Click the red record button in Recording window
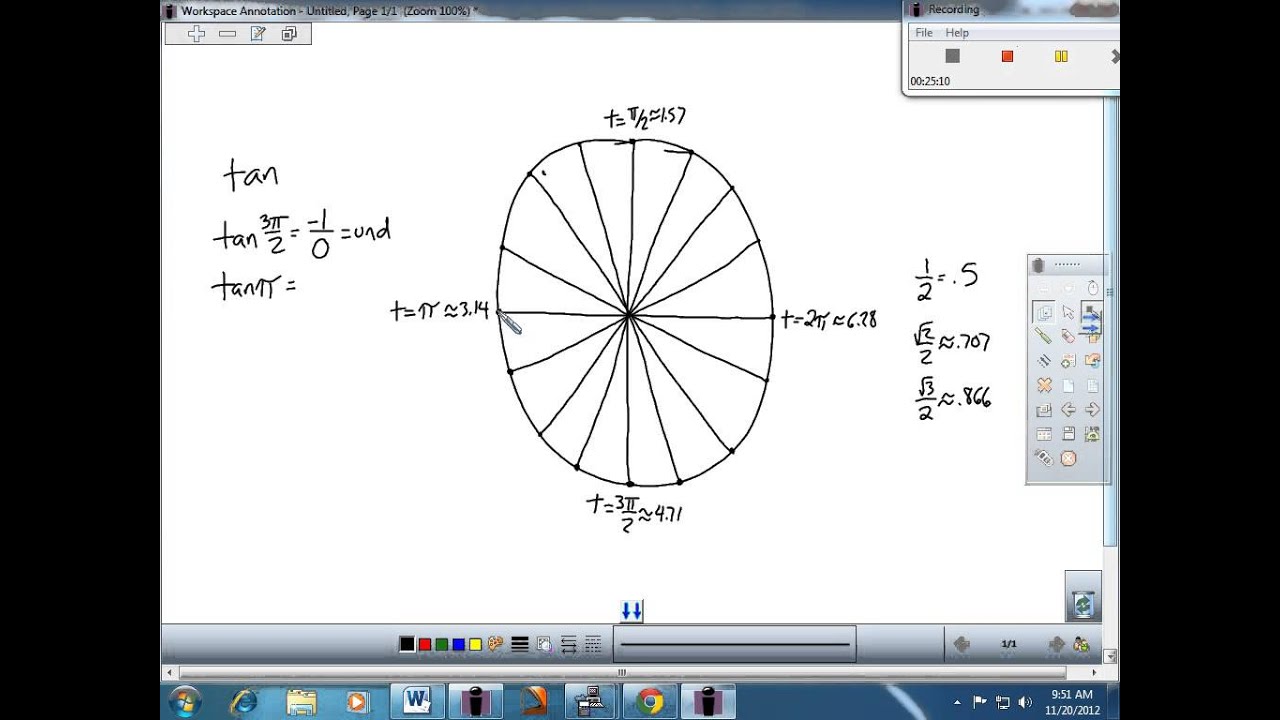The height and width of the screenshot is (720, 1280). 1007,56
